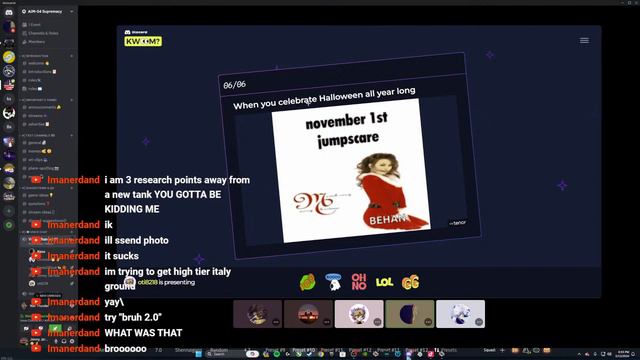Open the server name dropdown header
Image resolution: width=640 pixels, height=360 pixels.
tap(48, 11)
